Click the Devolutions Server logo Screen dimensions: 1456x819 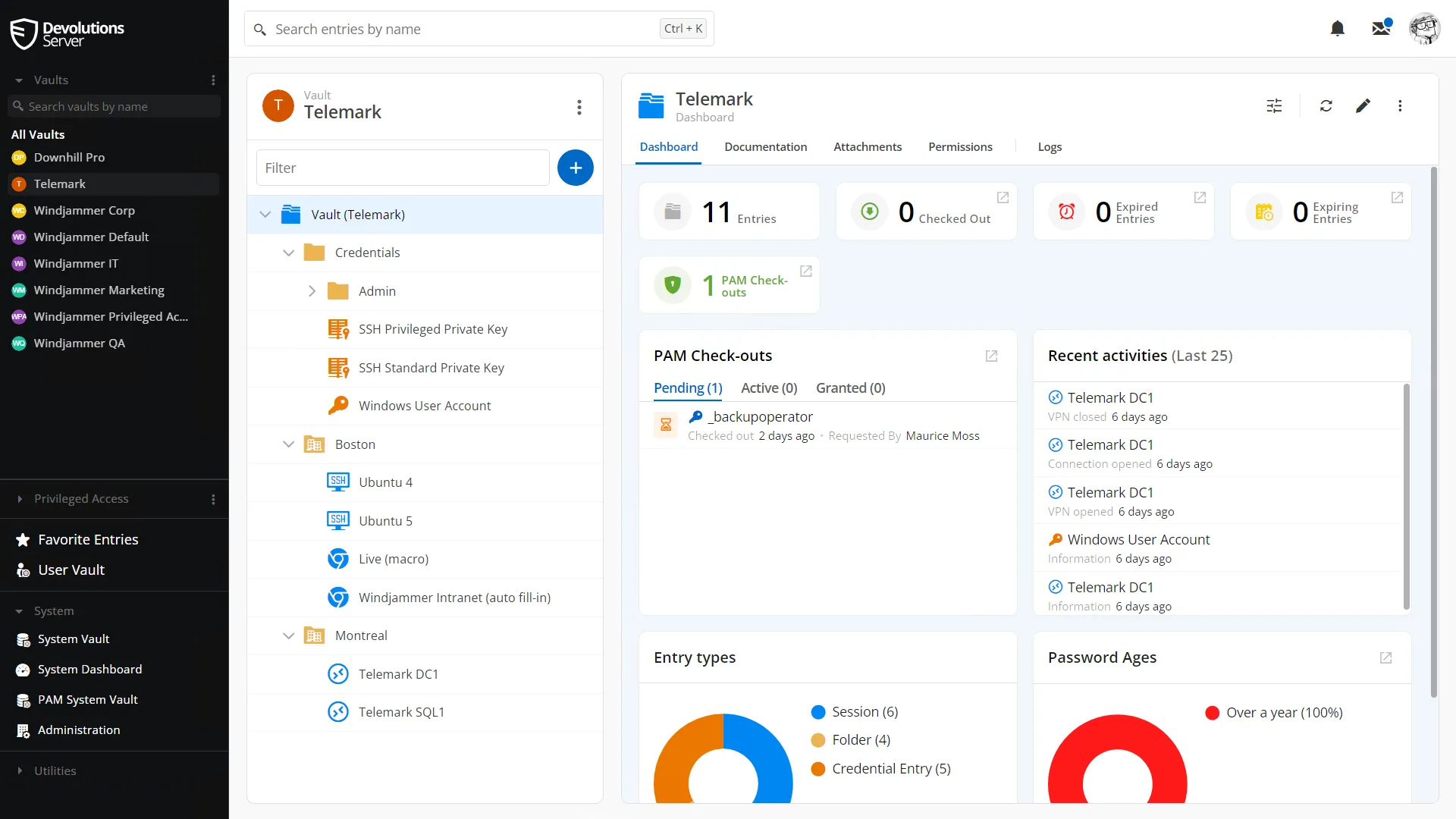click(x=67, y=33)
